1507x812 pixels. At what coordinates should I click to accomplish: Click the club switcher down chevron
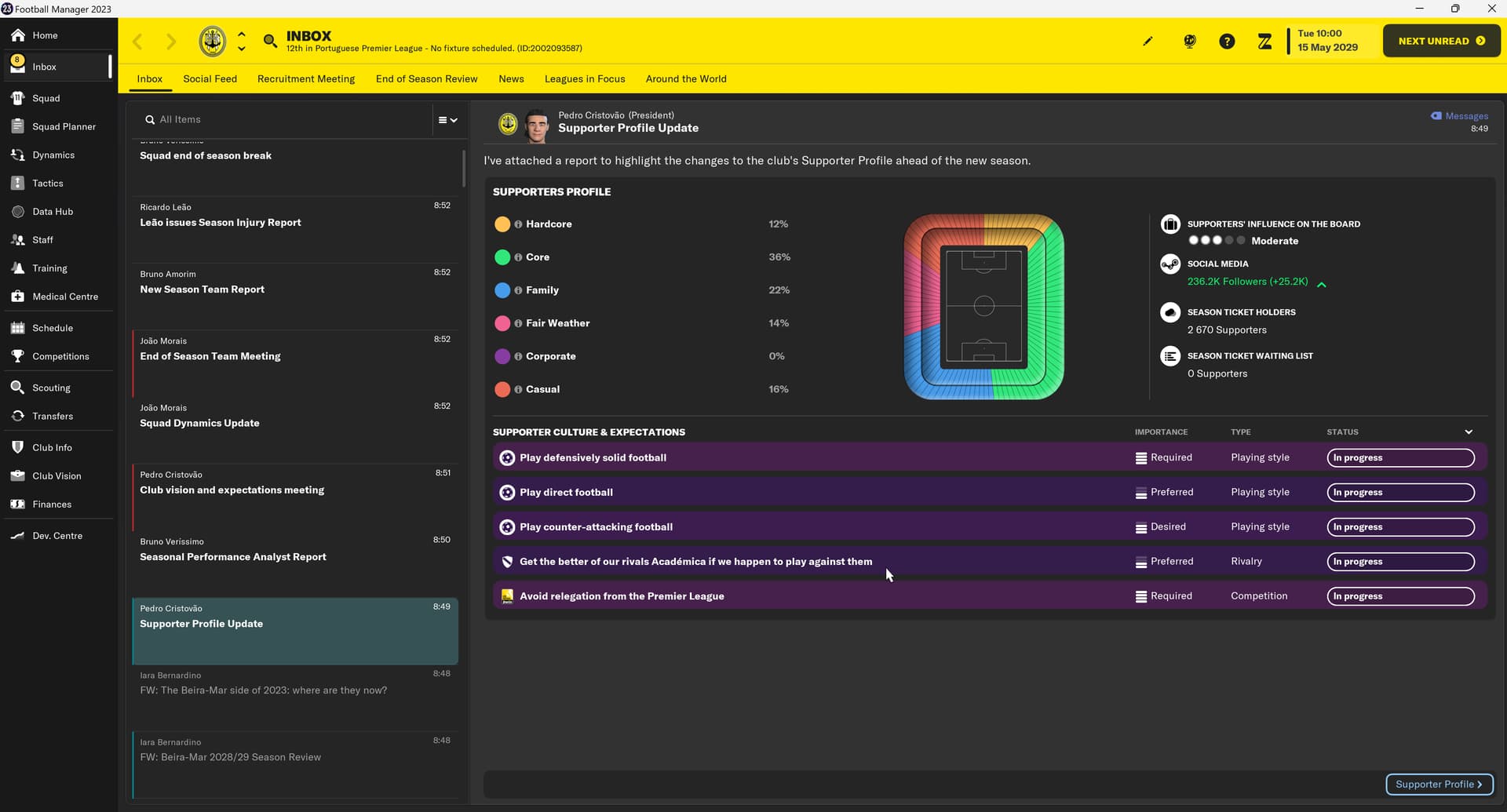pos(242,49)
